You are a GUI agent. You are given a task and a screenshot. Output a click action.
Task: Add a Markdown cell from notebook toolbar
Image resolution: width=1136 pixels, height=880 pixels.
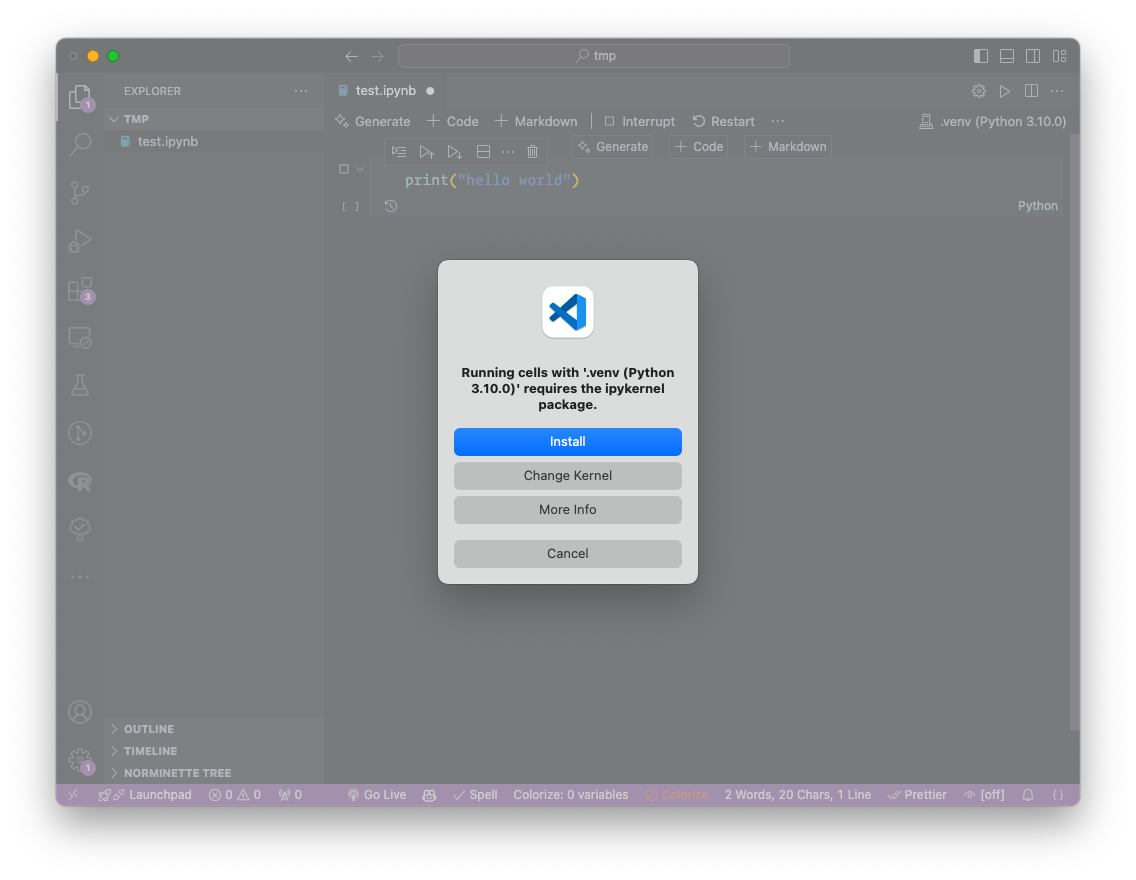(x=536, y=121)
